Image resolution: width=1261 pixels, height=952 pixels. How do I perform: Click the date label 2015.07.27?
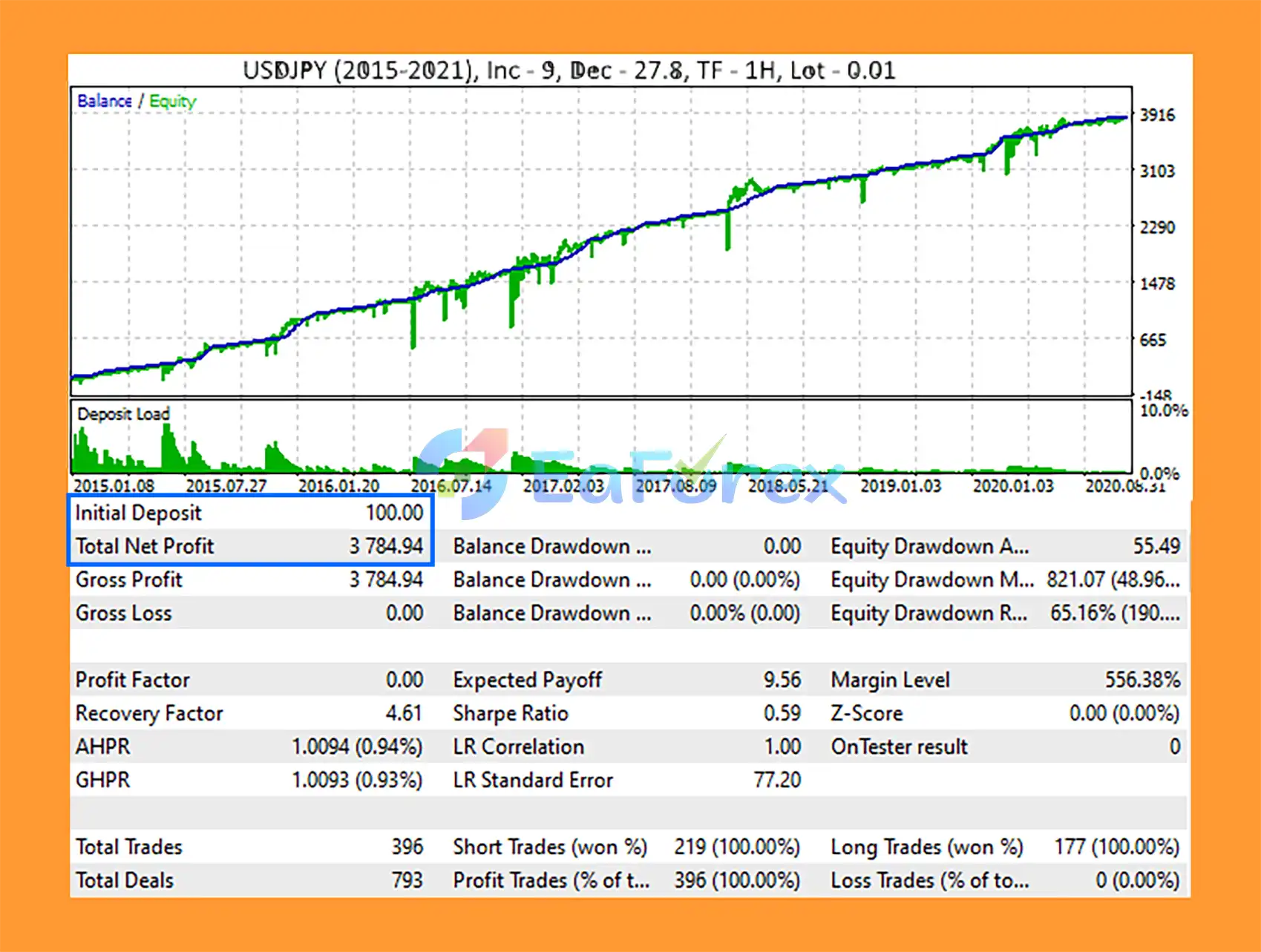coord(226,486)
